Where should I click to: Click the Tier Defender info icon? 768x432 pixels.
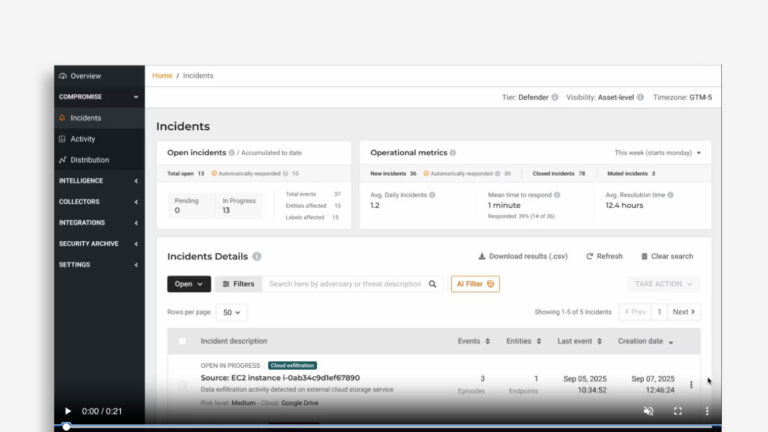556,98
